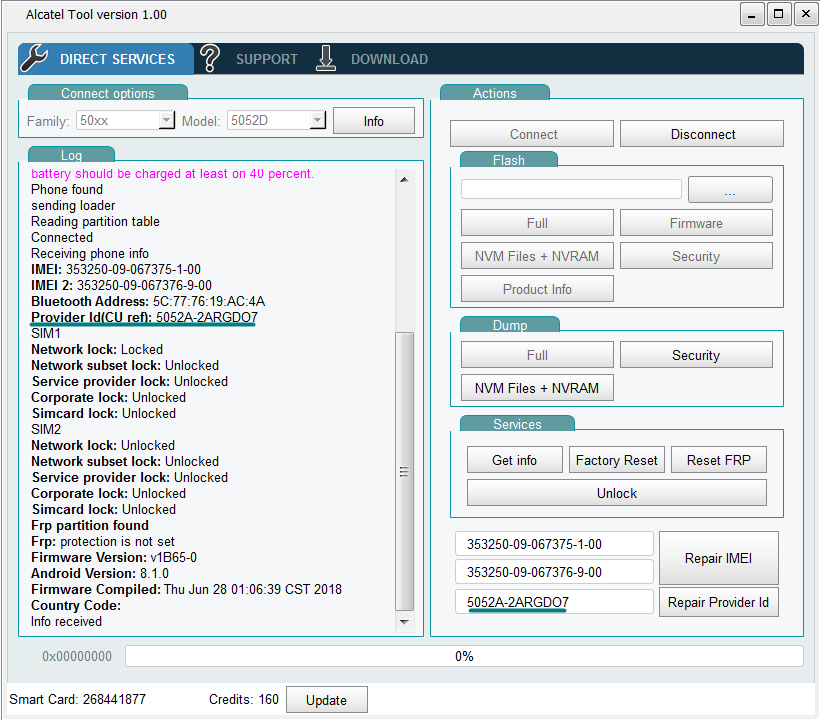Click the Security button in Flash section

[x=696, y=256]
